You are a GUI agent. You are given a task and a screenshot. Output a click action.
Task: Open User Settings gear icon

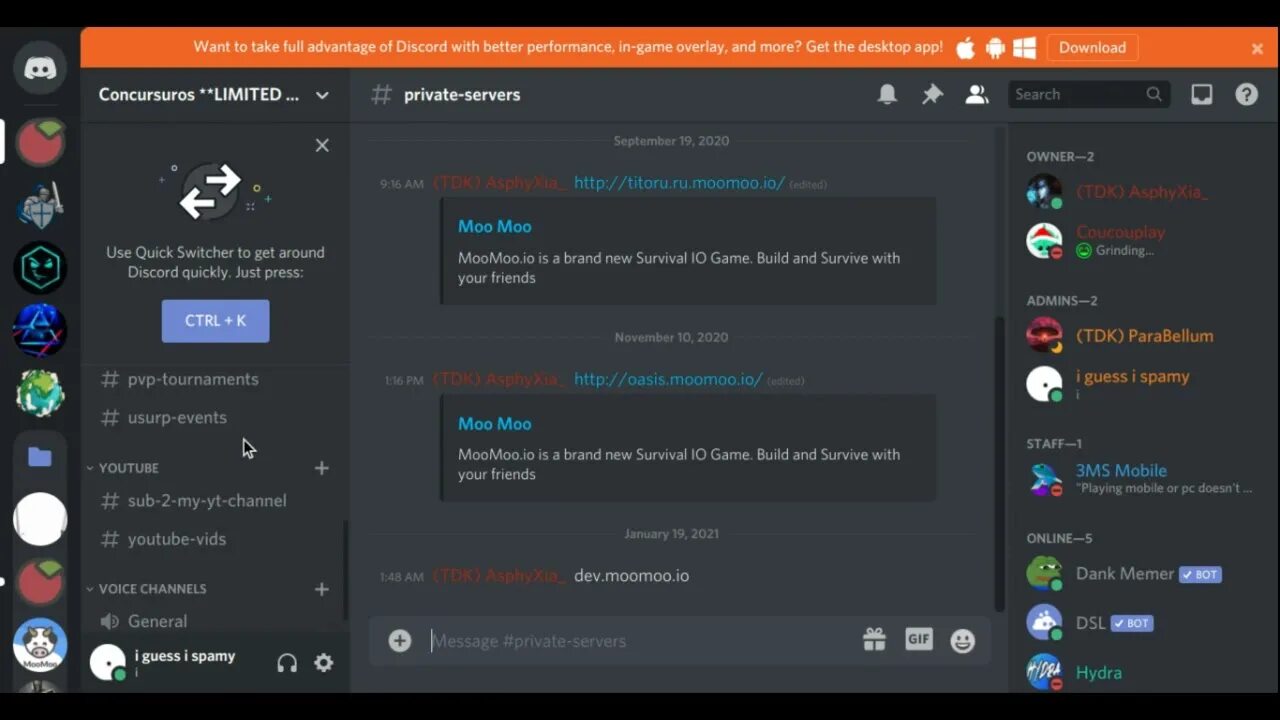pos(324,662)
